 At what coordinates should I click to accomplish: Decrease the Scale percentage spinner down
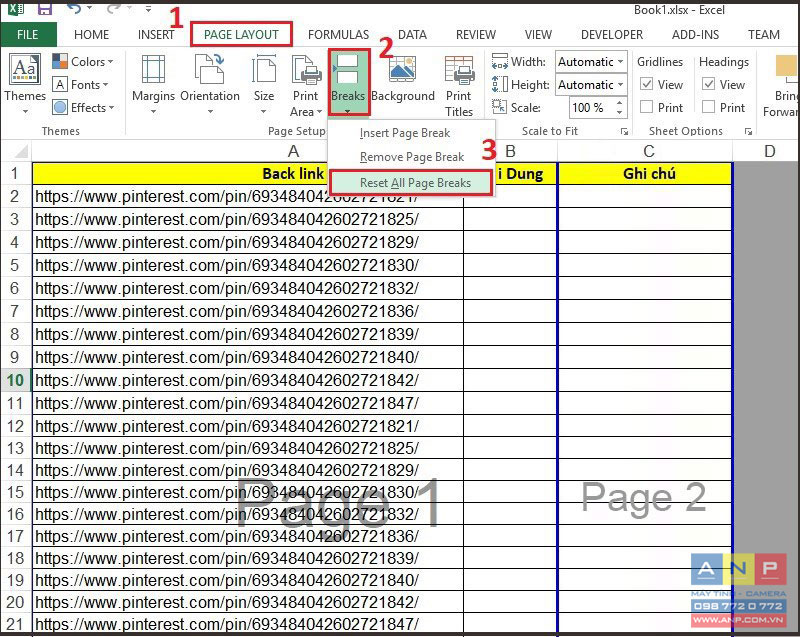pyautogui.click(x=619, y=112)
